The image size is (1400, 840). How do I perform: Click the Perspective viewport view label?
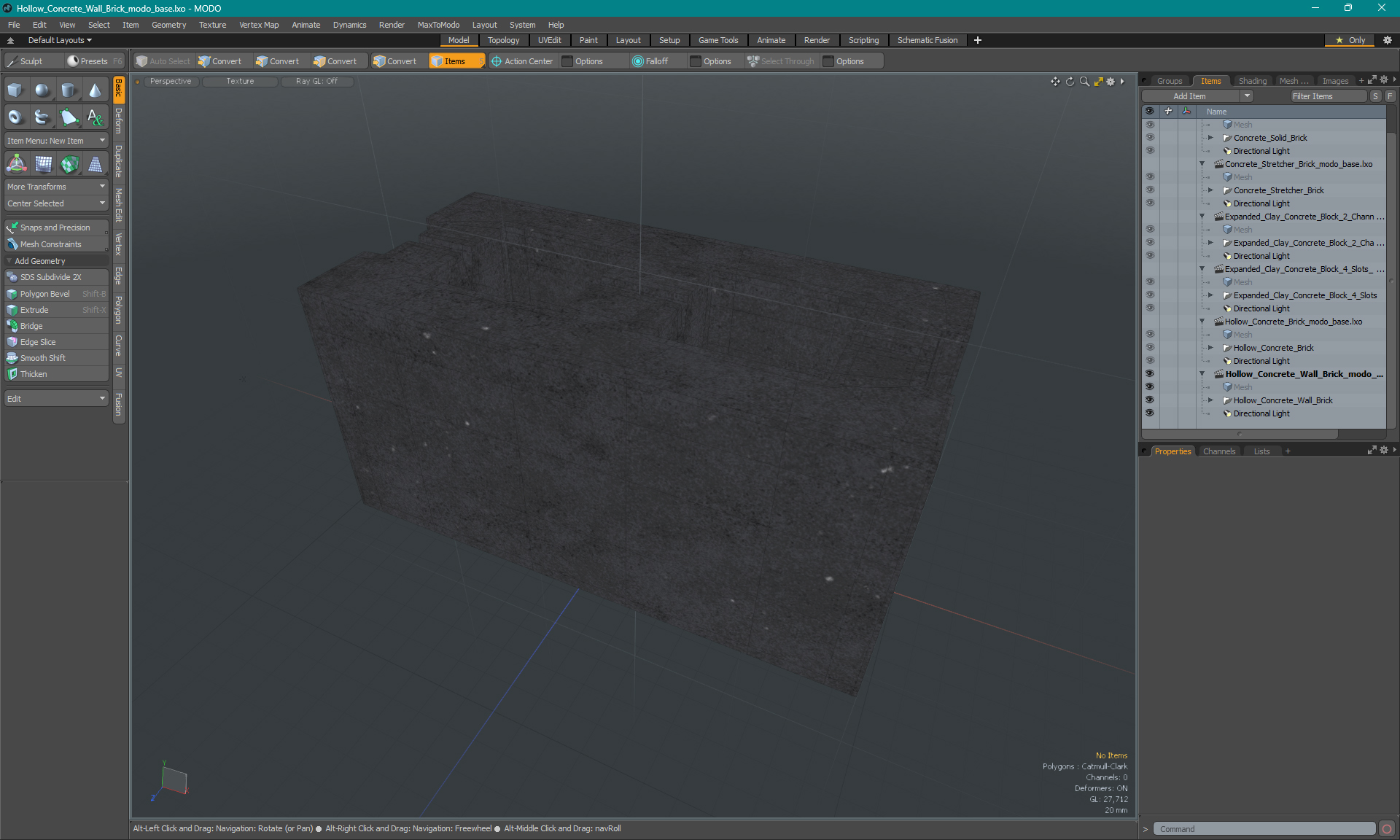pyautogui.click(x=171, y=82)
